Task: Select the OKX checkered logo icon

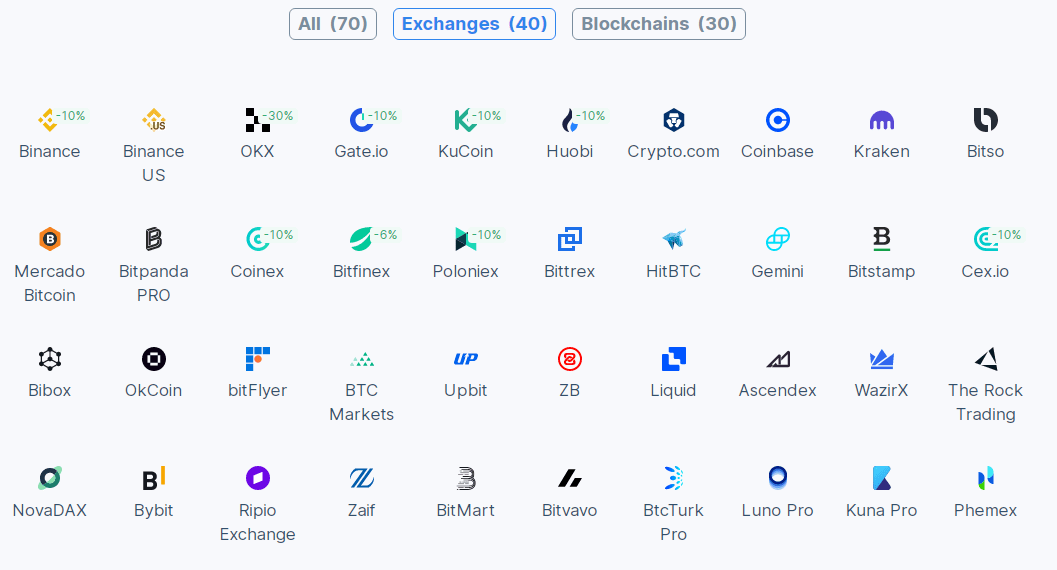Action: pyautogui.click(x=257, y=120)
